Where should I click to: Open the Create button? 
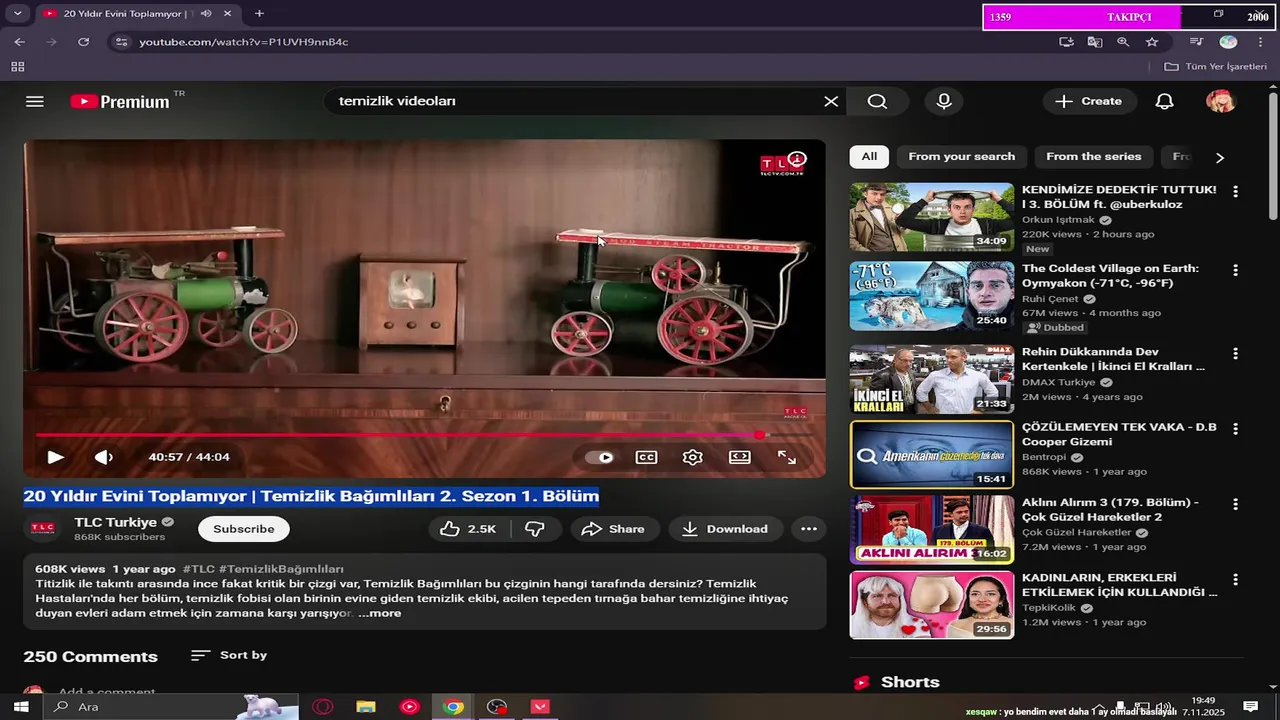point(1089,101)
